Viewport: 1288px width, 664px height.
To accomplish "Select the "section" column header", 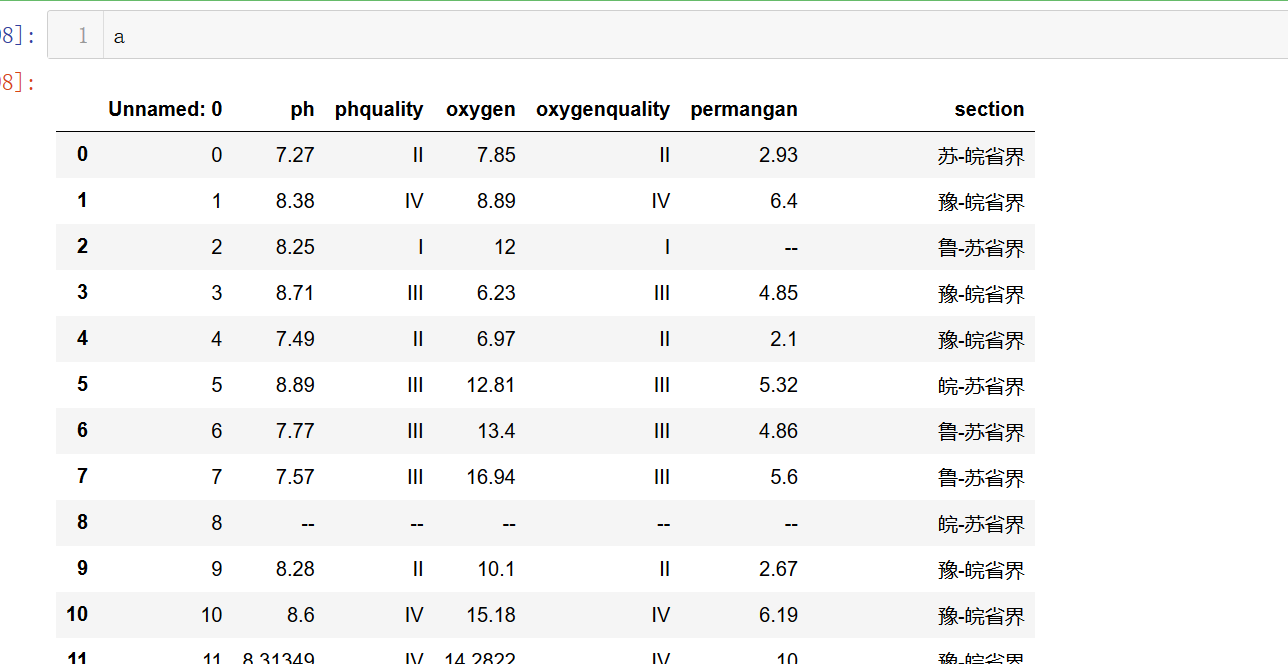I will 988,109.
